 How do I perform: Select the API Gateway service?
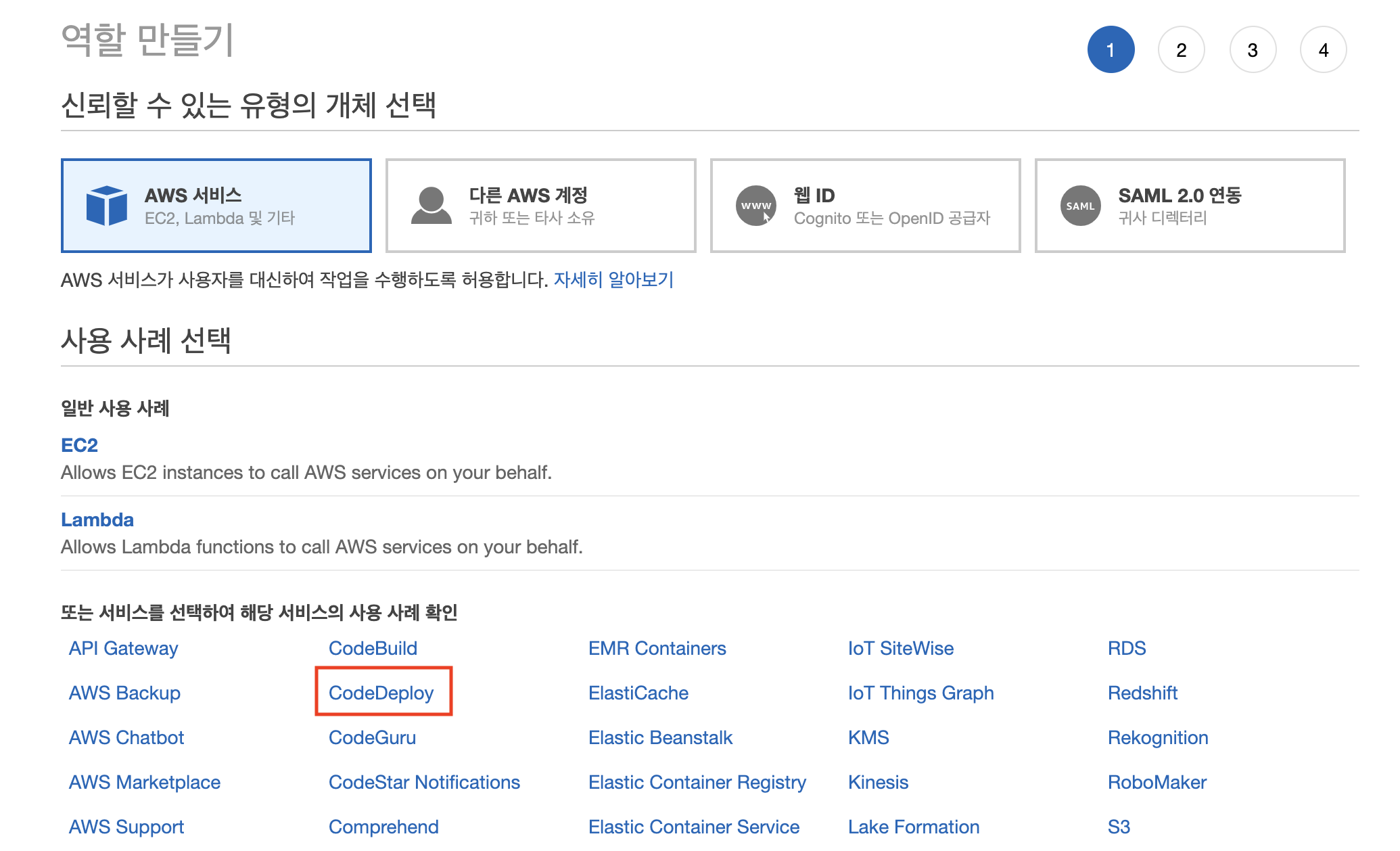pyautogui.click(x=123, y=648)
